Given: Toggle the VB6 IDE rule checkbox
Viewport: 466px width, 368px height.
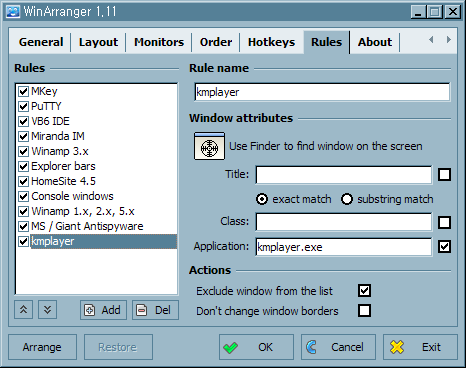Looking at the screenshot, I should pos(23,121).
